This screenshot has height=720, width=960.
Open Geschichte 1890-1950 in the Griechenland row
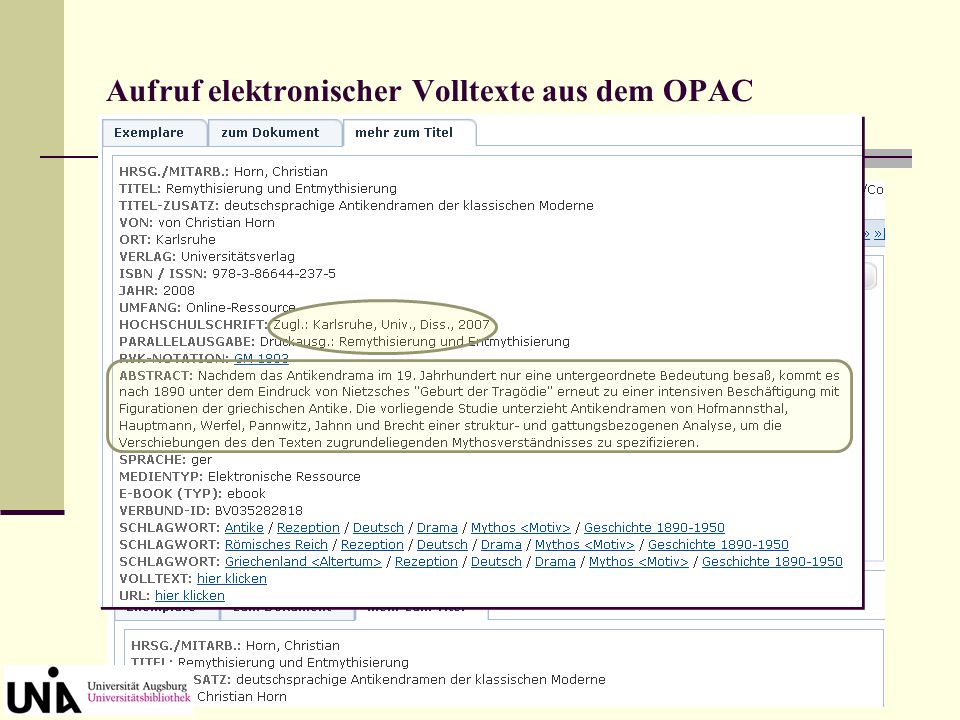pos(772,562)
